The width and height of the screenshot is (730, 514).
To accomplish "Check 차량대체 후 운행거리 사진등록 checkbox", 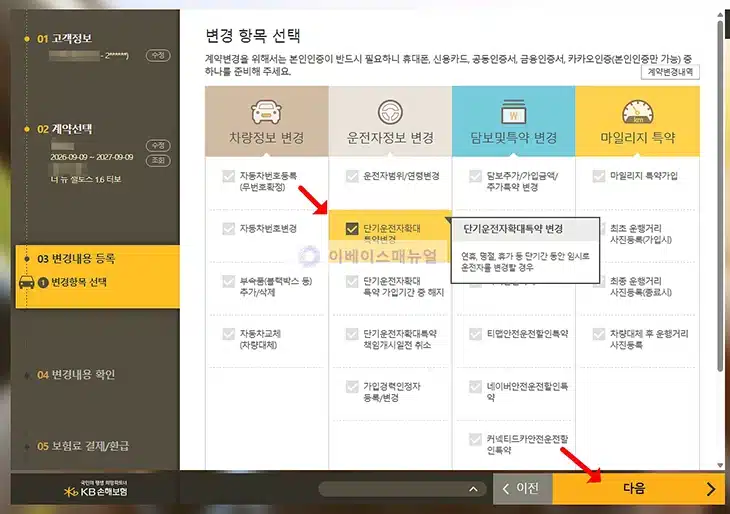I will coord(599,334).
